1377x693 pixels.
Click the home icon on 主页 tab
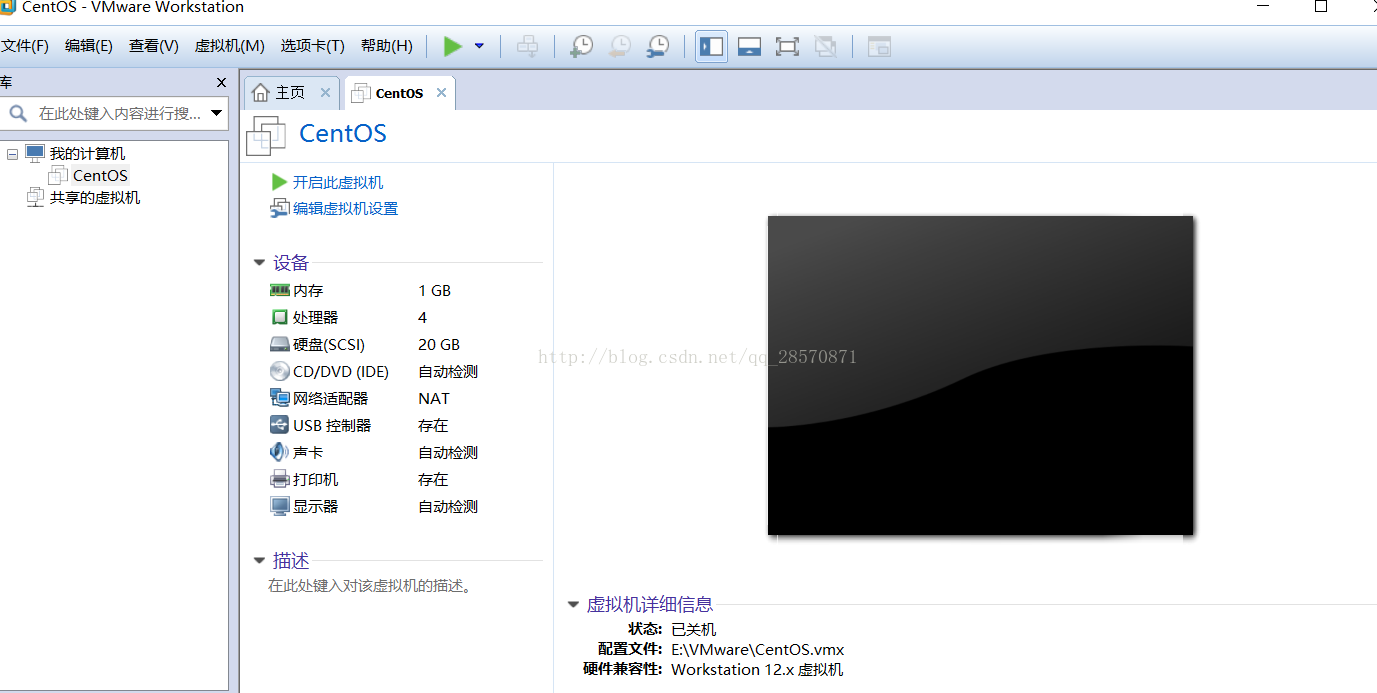point(260,93)
